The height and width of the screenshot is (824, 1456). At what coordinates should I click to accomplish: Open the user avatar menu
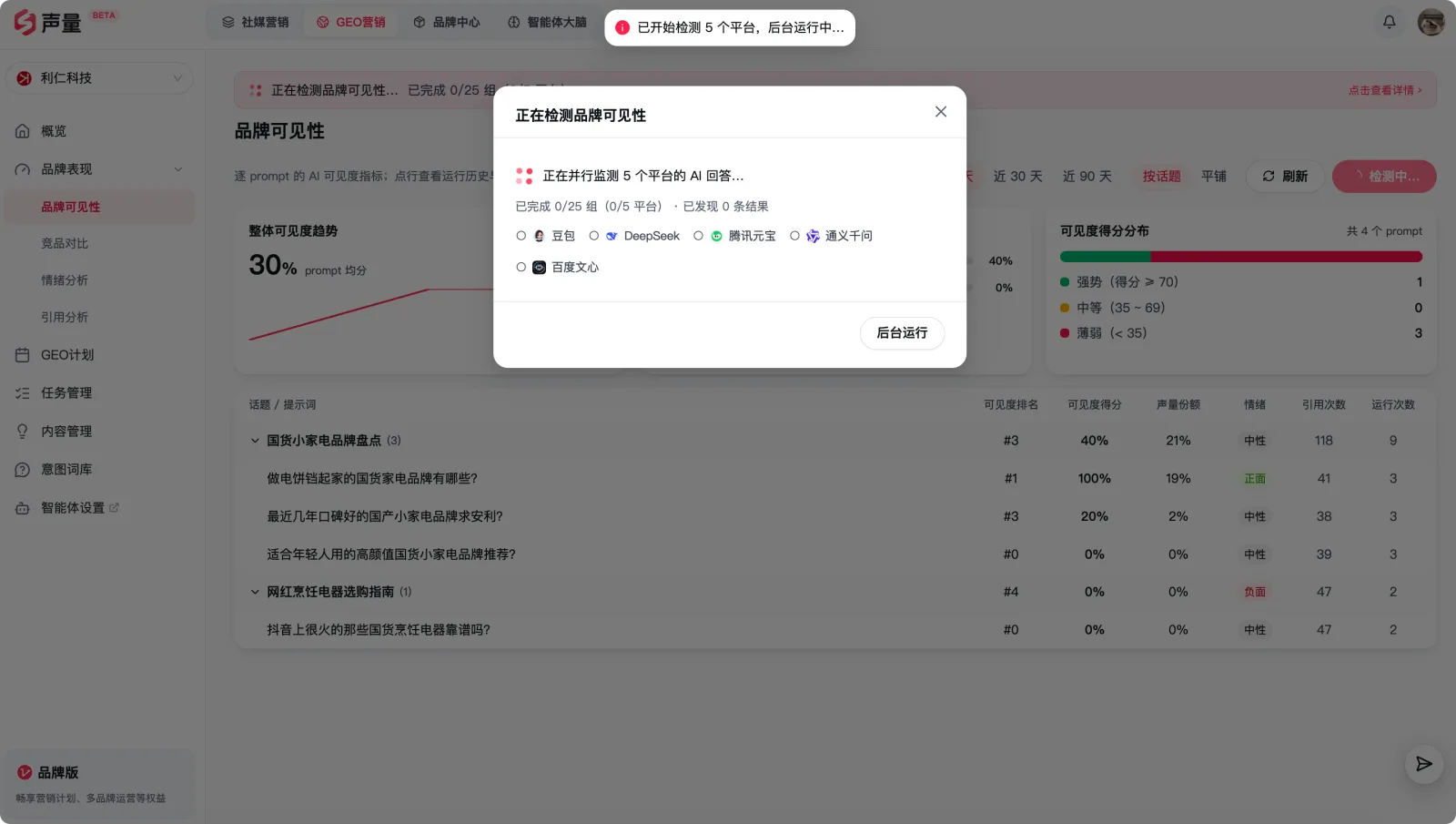click(1431, 22)
